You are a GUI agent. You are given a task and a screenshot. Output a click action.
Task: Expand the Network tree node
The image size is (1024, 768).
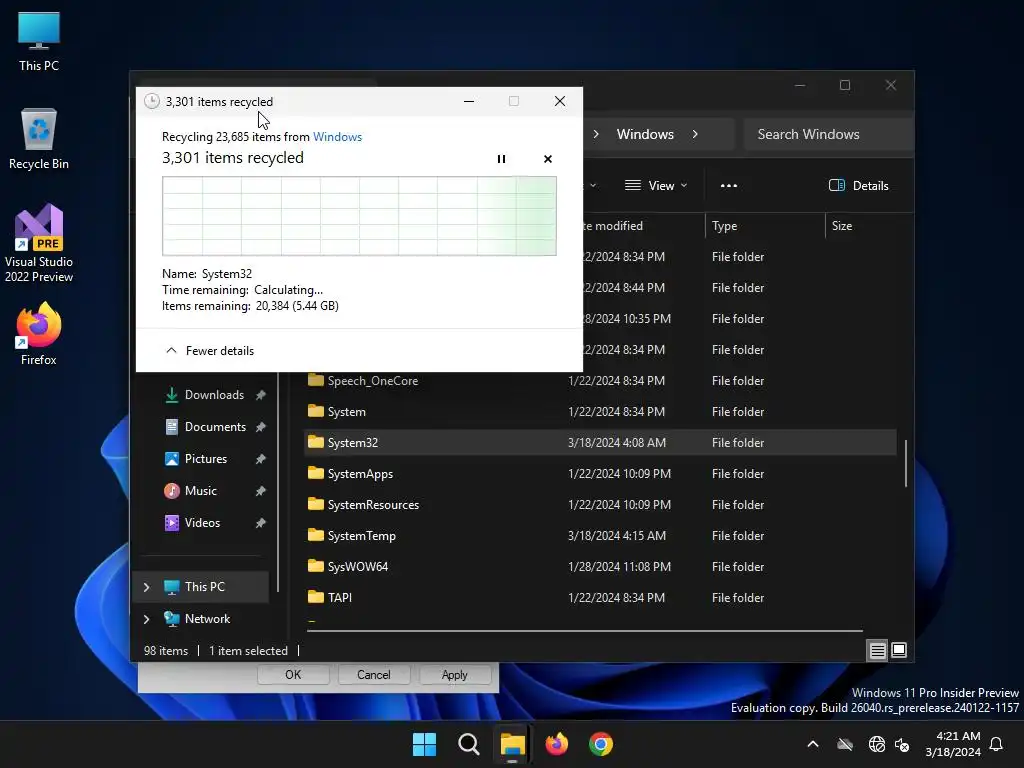point(146,619)
